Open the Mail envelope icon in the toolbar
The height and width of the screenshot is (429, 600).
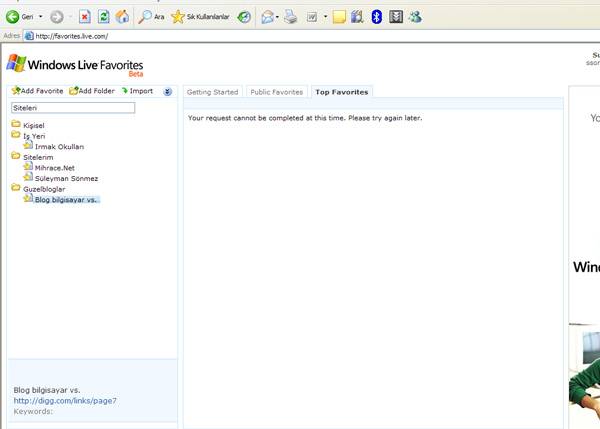point(267,17)
